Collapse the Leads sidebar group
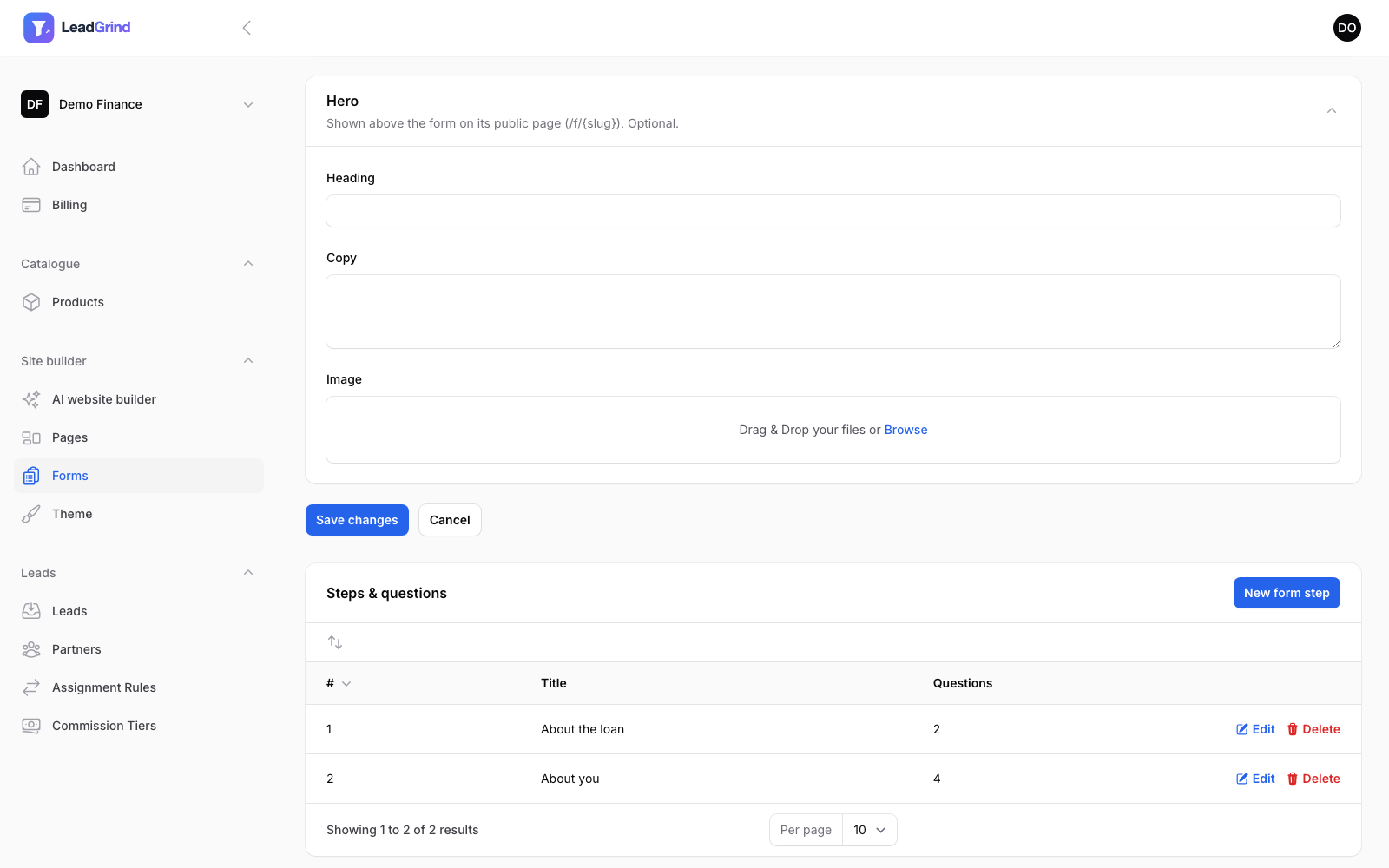Image resolution: width=1389 pixels, height=868 pixels. pyautogui.click(x=248, y=573)
